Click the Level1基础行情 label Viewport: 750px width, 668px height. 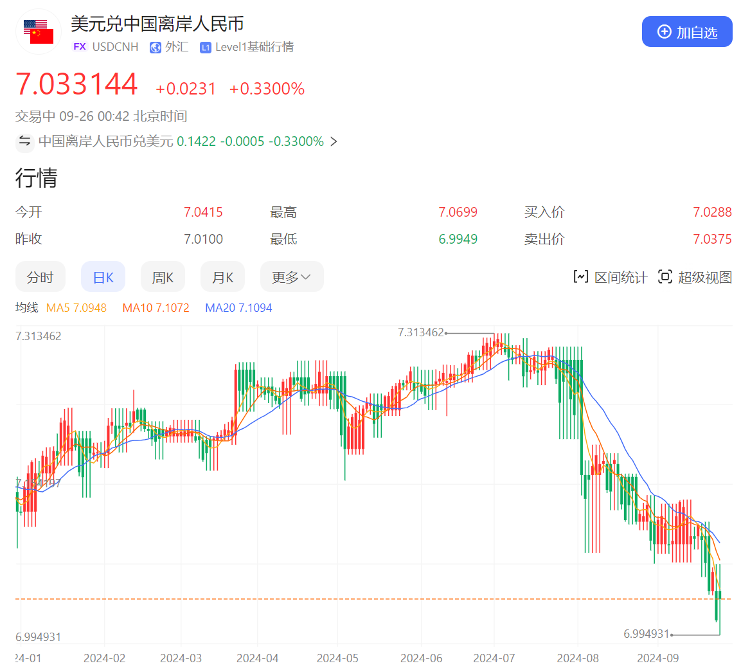click(x=254, y=47)
